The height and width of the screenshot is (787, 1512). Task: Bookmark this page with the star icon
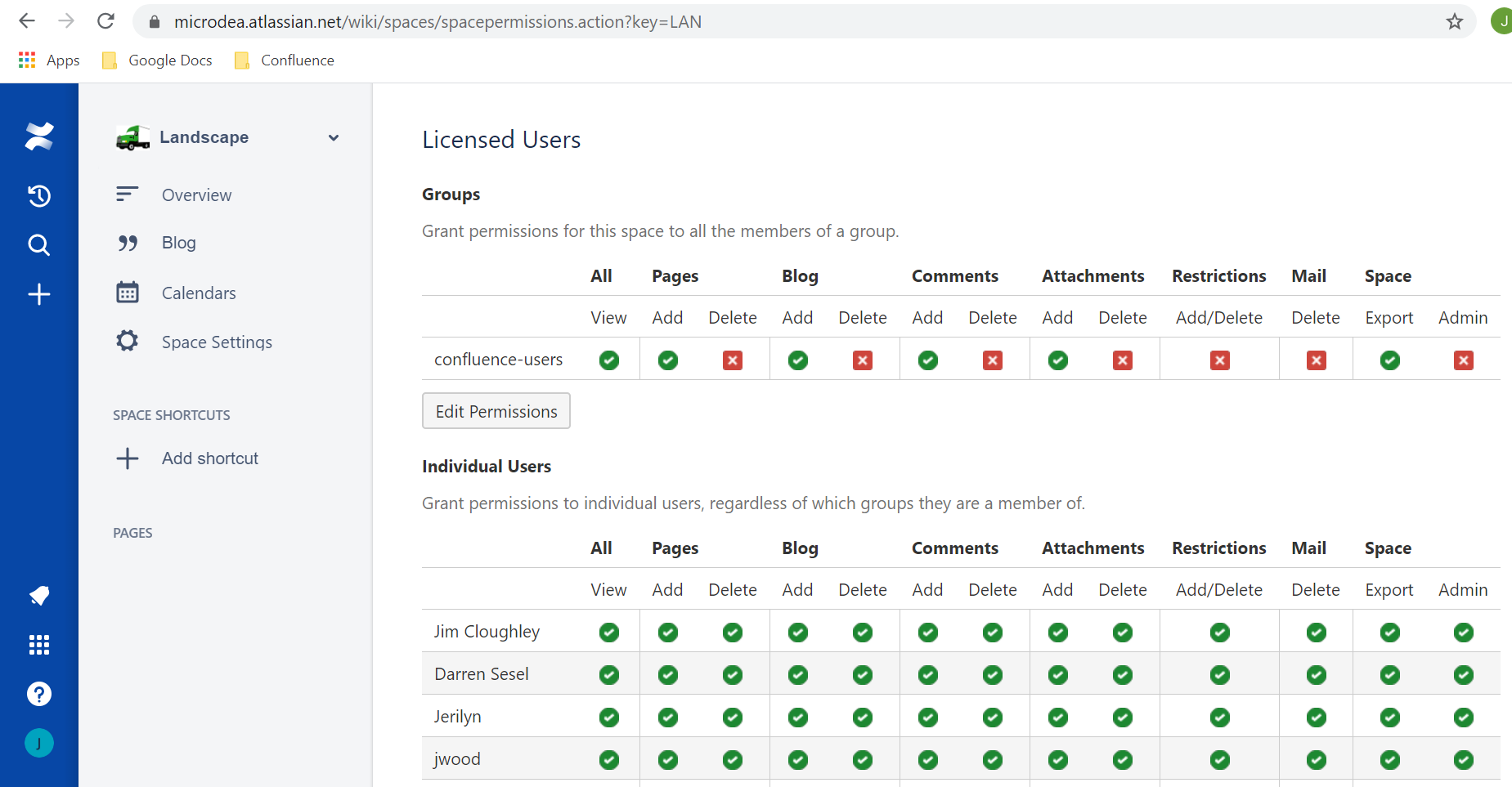[x=1454, y=22]
